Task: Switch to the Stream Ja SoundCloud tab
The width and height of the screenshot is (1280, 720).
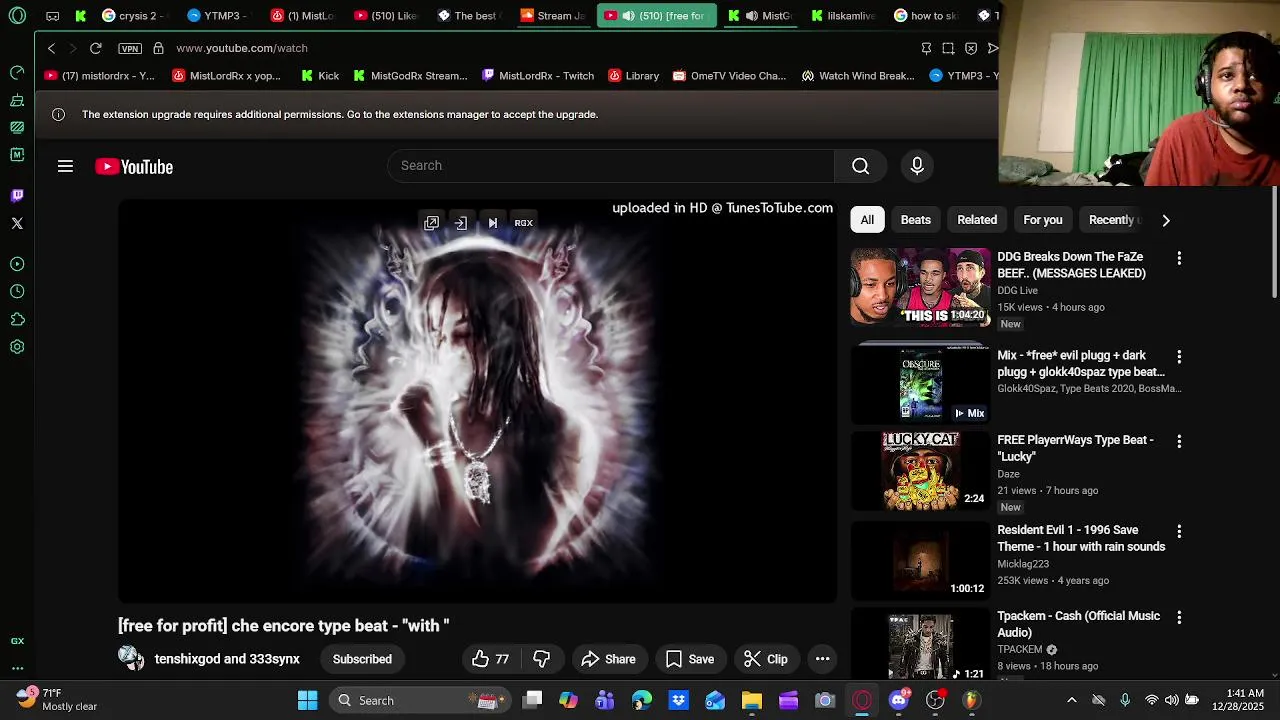Action: click(x=554, y=16)
